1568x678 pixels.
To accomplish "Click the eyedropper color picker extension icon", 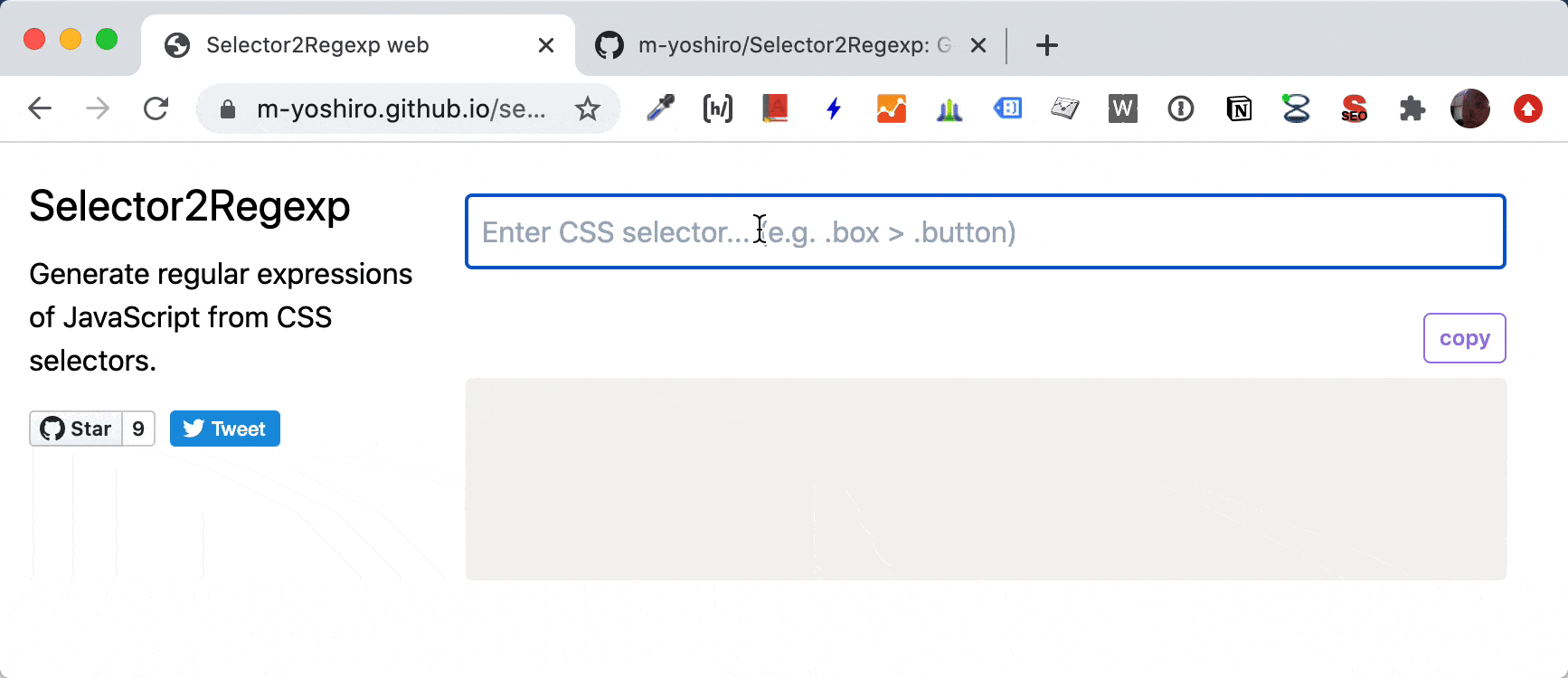I will [660, 109].
